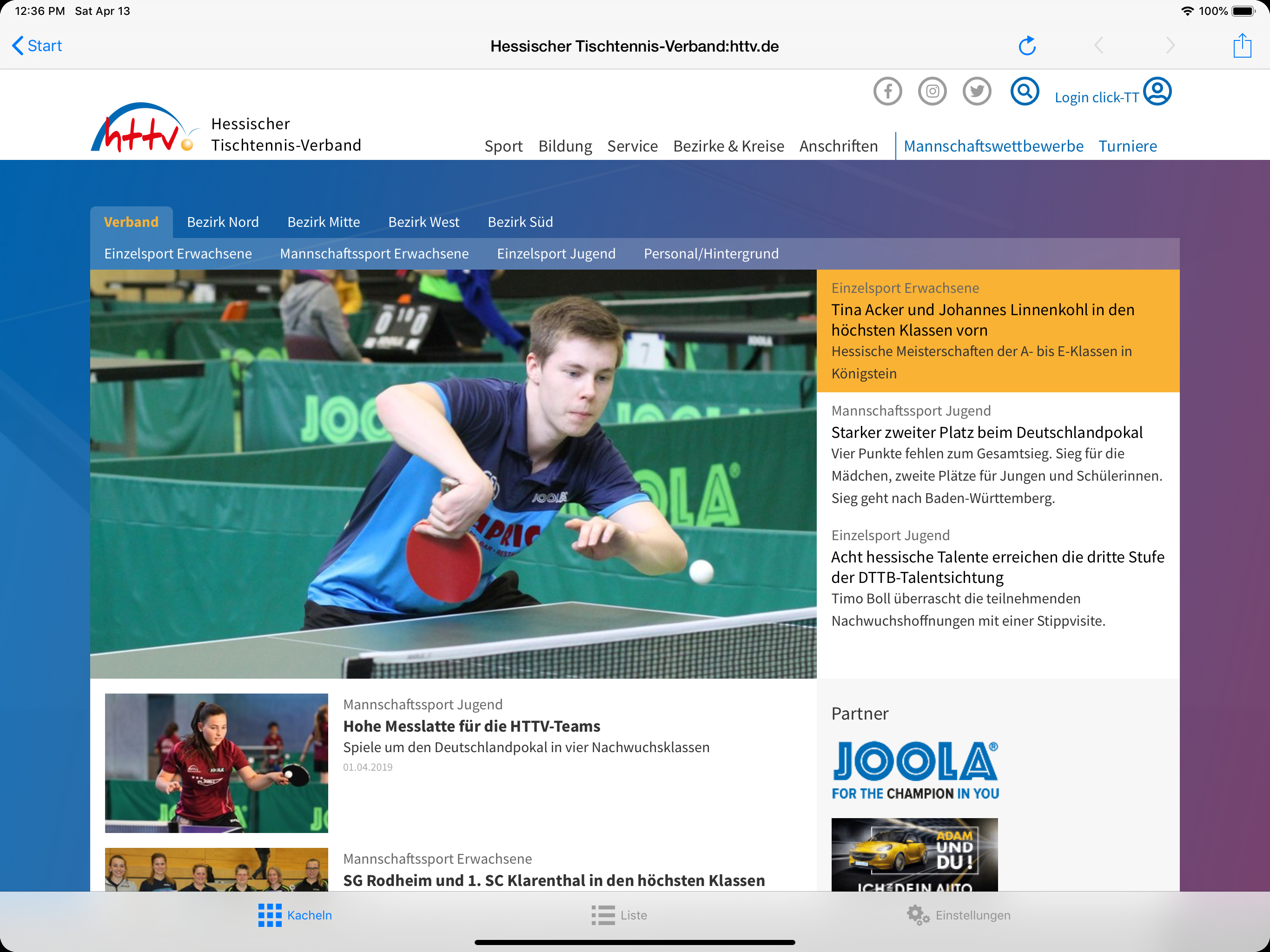Image resolution: width=1270 pixels, height=952 pixels.
Task: Tap the Start back button
Action: point(37,46)
